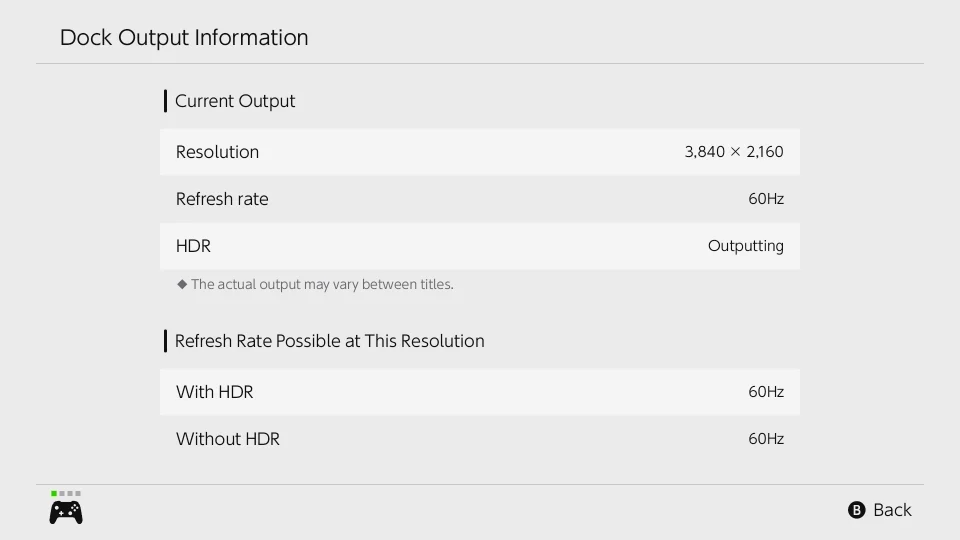
Task: Click the bar beside Refresh Rate Possible heading
Action: coord(165,341)
